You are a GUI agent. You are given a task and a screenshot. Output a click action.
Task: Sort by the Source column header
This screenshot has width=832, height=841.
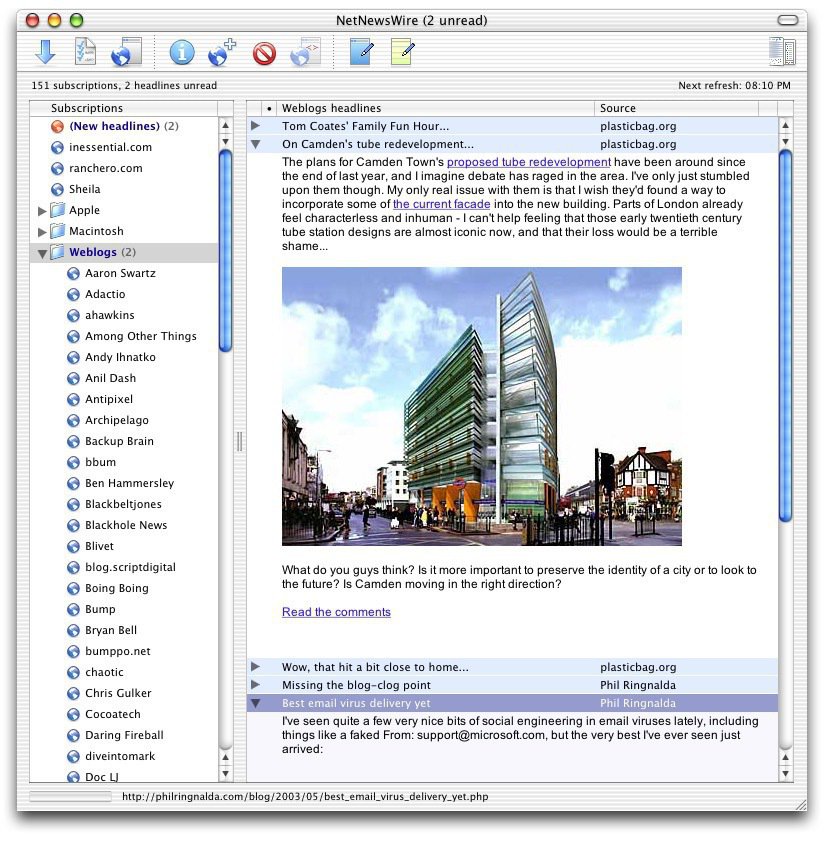pyautogui.click(x=676, y=108)
